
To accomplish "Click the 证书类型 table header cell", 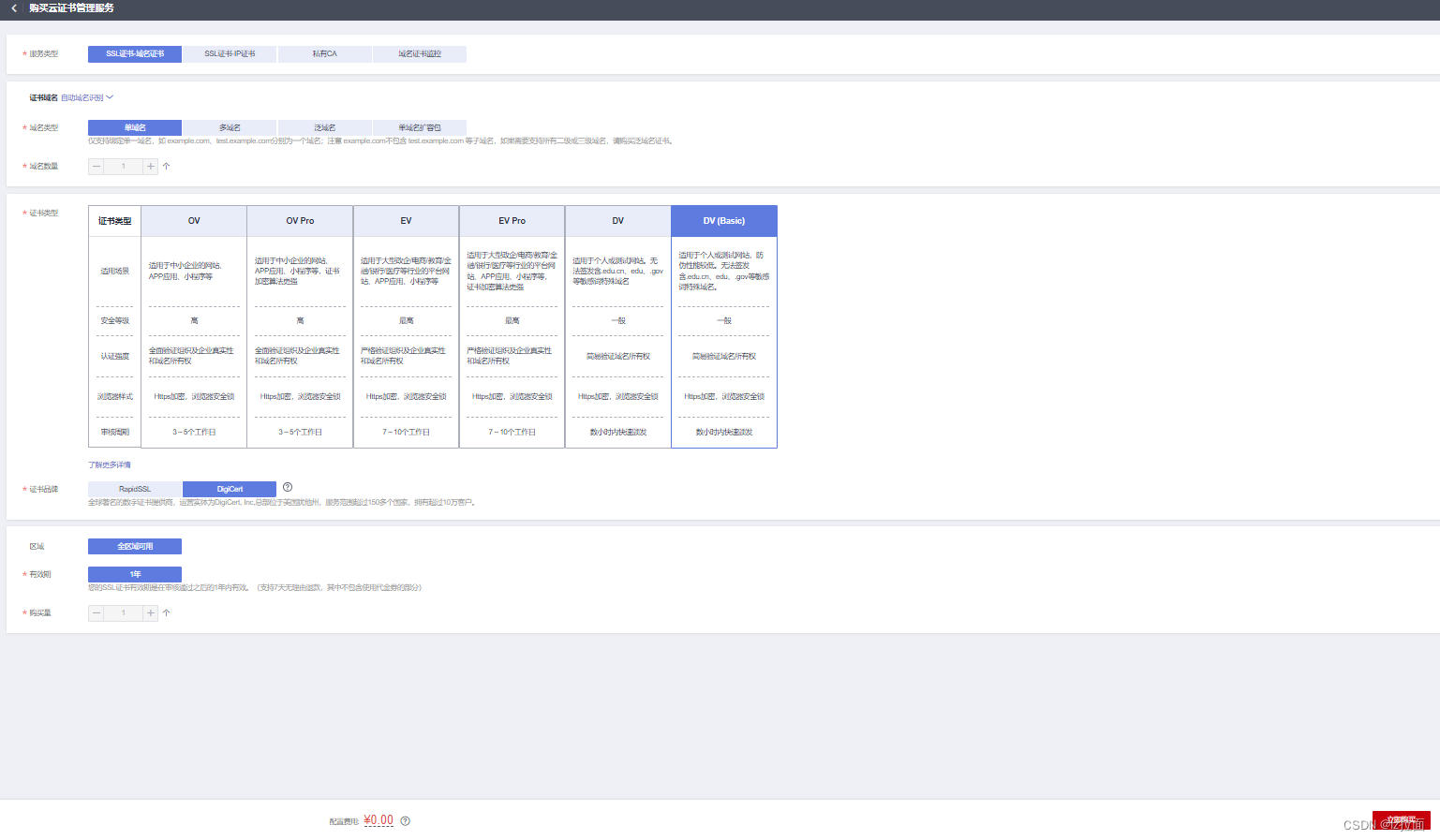I will [x=114, y=221].
